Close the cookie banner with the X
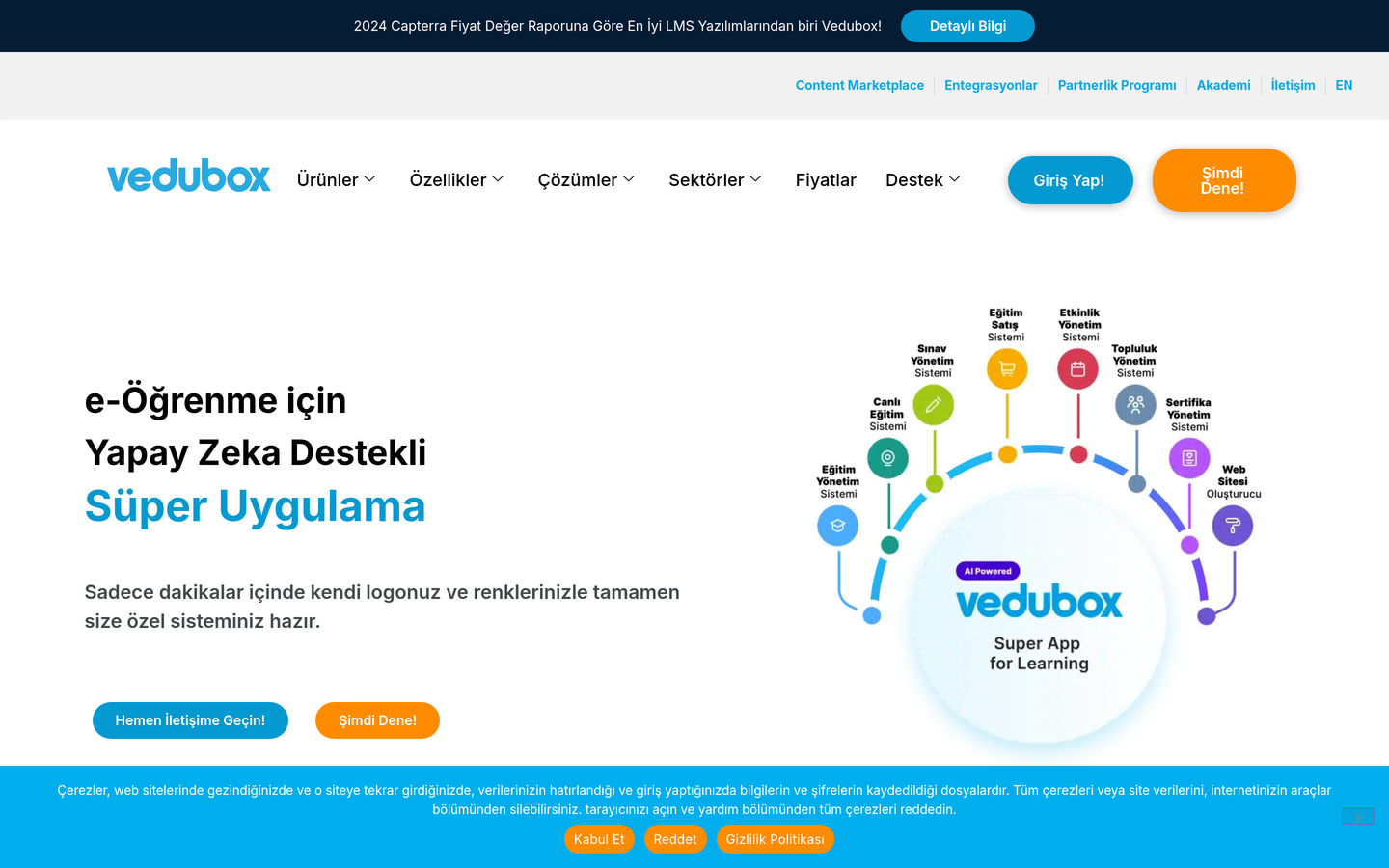The width and height of the screenshot is (1389, 868). 1358,816
